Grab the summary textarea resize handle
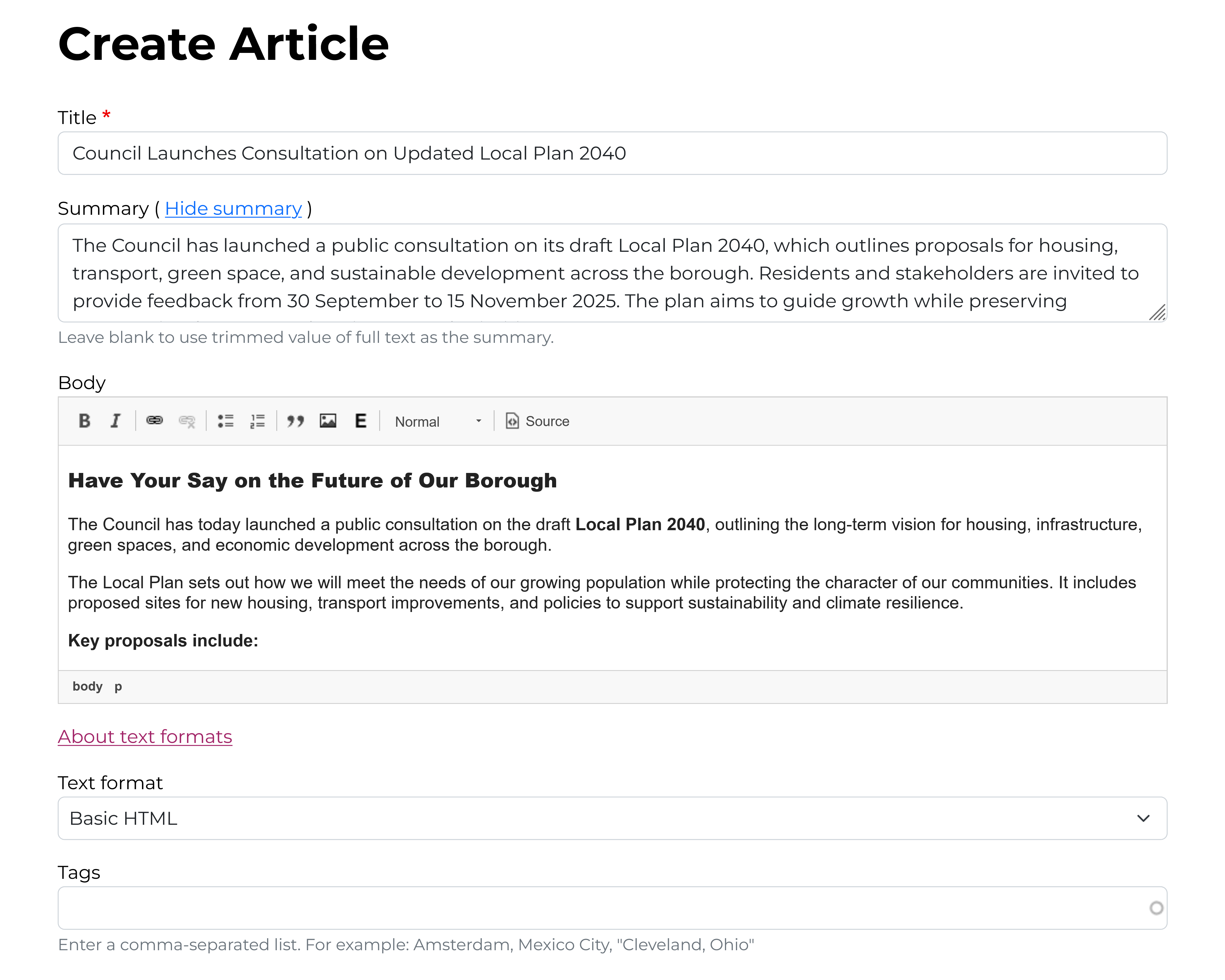Screen dimensions: 1225x980 click(1157, 313)
